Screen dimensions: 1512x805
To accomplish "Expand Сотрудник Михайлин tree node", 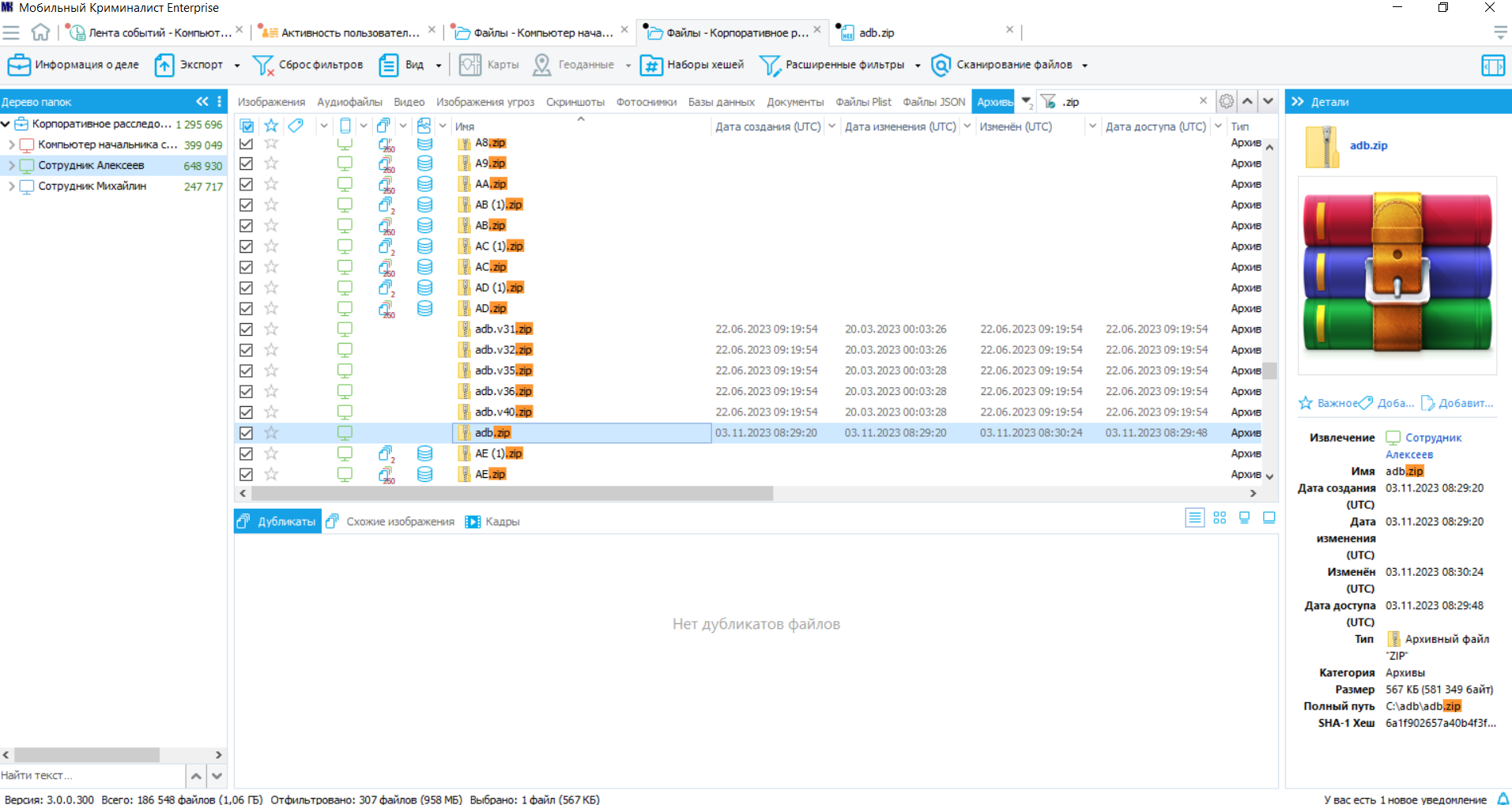I will click(12, 186).
